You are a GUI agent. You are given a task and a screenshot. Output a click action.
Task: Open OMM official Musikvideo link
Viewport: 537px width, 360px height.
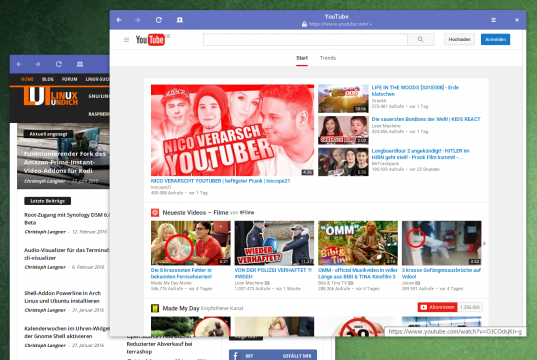pos(358,273)
